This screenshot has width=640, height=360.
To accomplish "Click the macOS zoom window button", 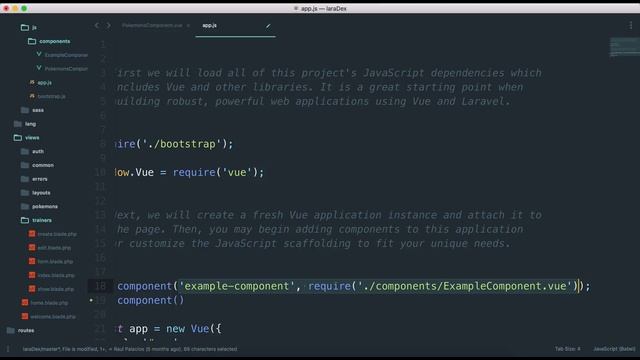I will (24, 8).
